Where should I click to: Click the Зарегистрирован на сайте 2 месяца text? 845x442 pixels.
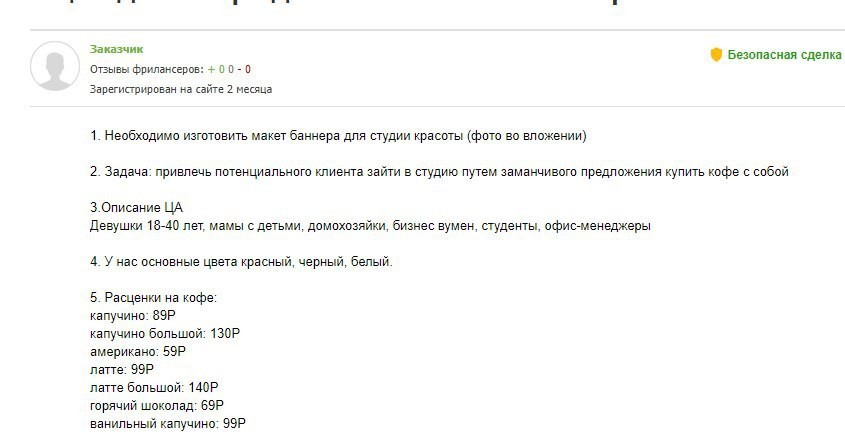pos(180,89)
